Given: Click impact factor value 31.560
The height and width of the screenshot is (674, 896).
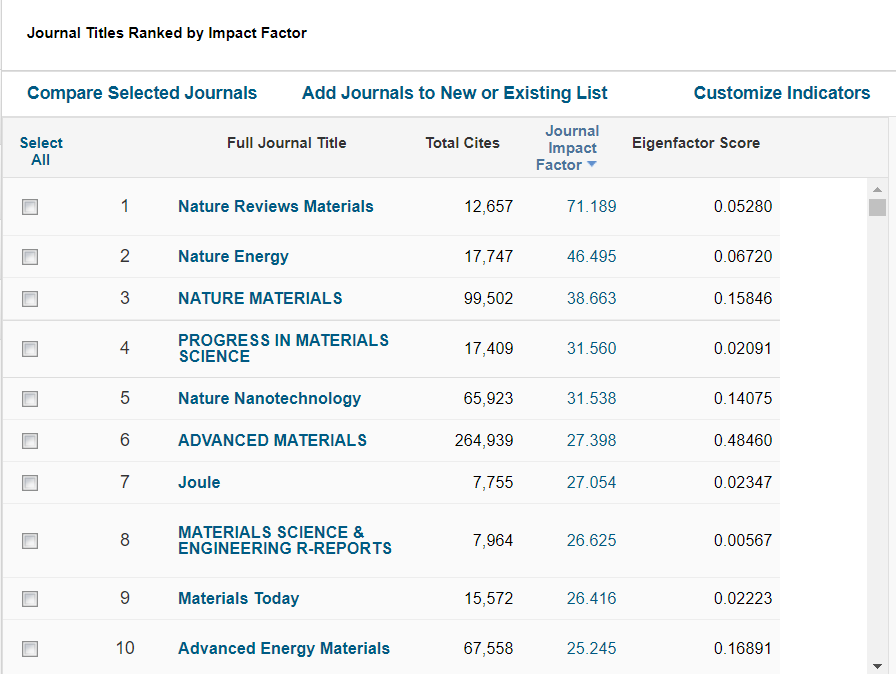Looking at the screenshot, I should click(591, 348).
